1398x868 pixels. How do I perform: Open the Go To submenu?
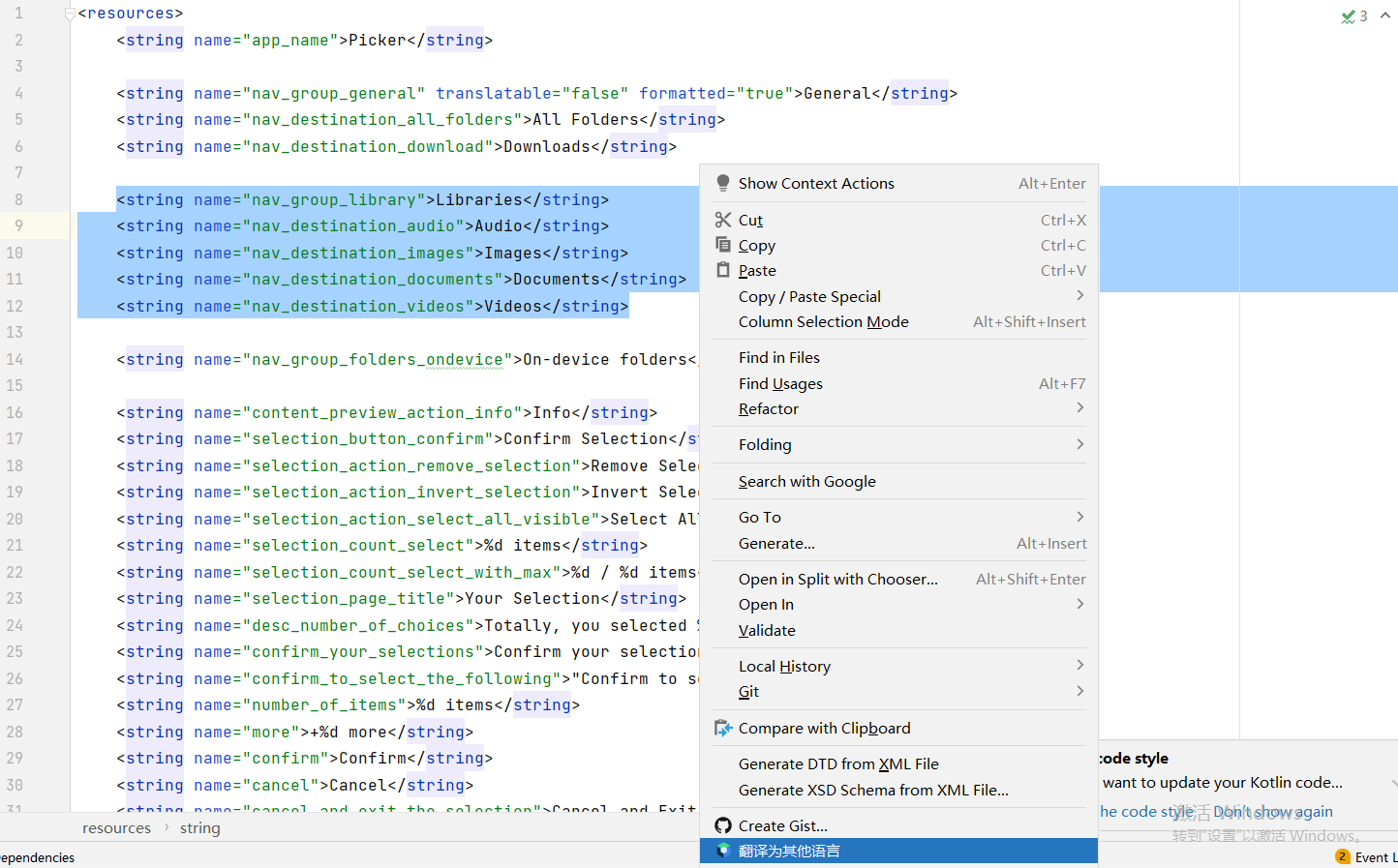point(898,517)
